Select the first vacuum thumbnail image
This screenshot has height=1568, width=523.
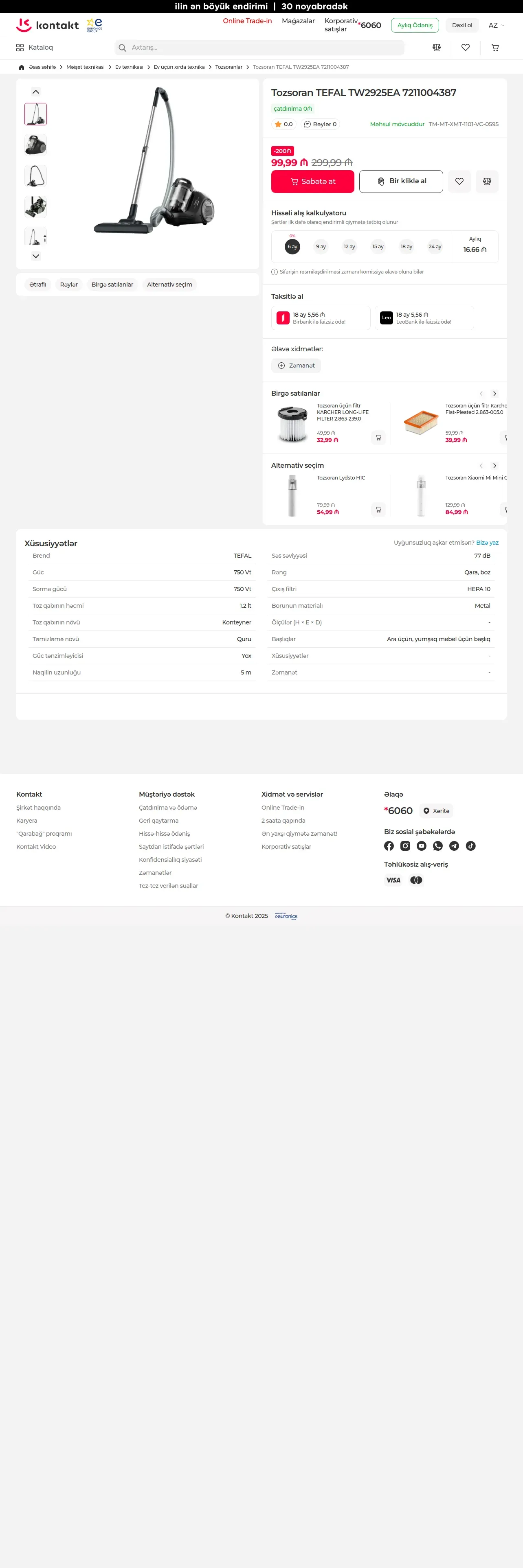36,114
